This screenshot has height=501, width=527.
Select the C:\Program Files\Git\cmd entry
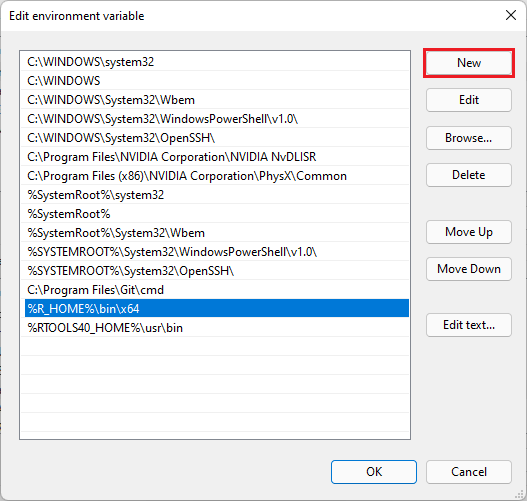click(215, 290)
